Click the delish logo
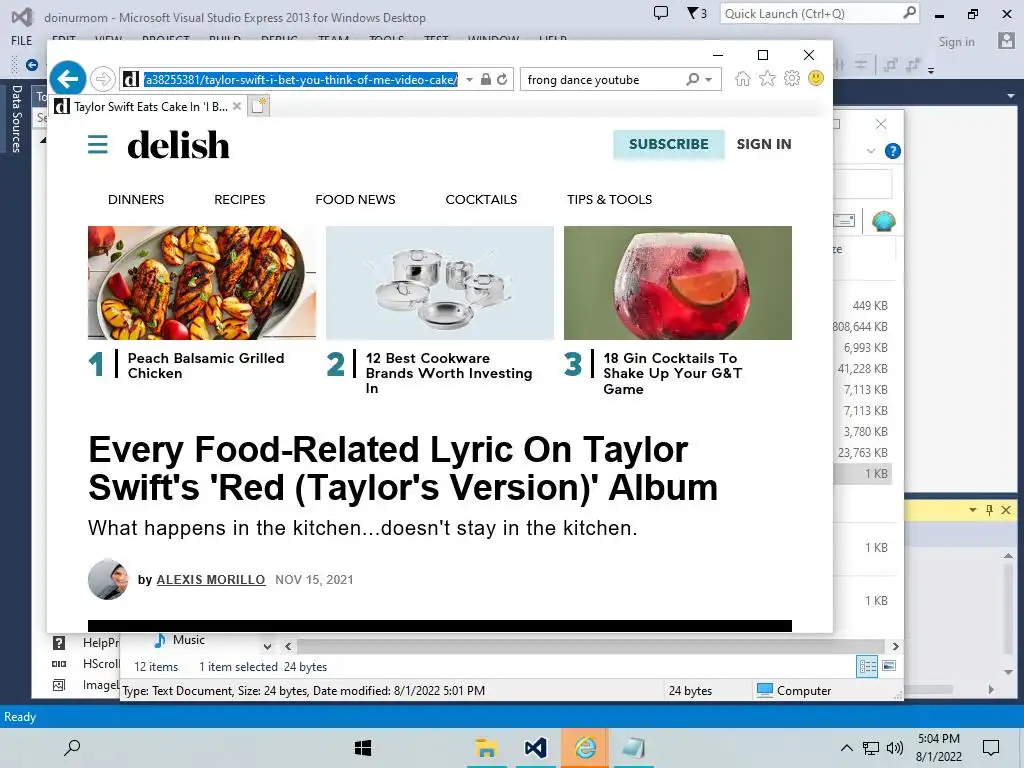This screenshot has height=768, width=1024. (178, 144)
